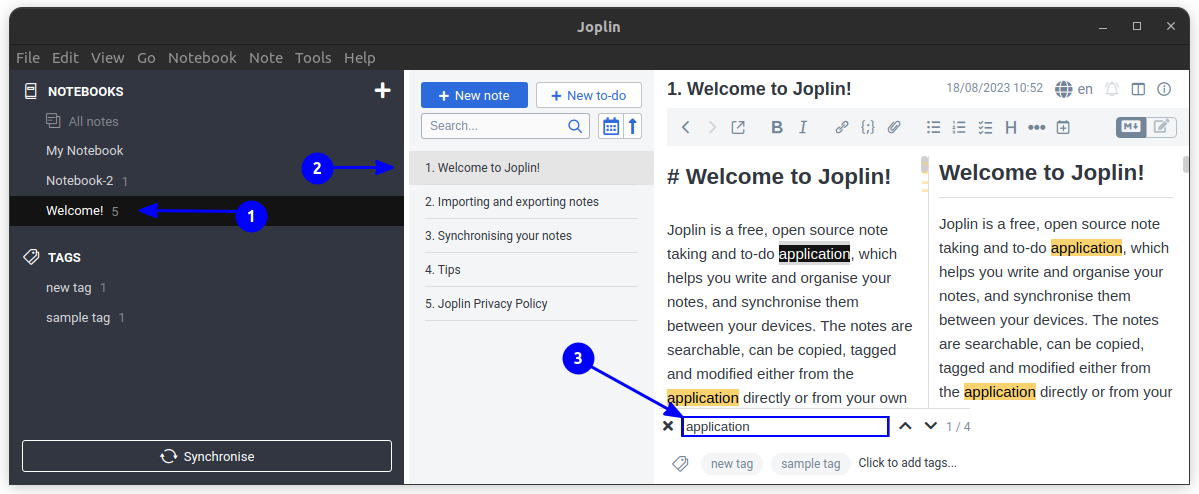Viewport: 1199px width, 494px height.
Task: Open note in external editor icon
Action: [738, 128]
